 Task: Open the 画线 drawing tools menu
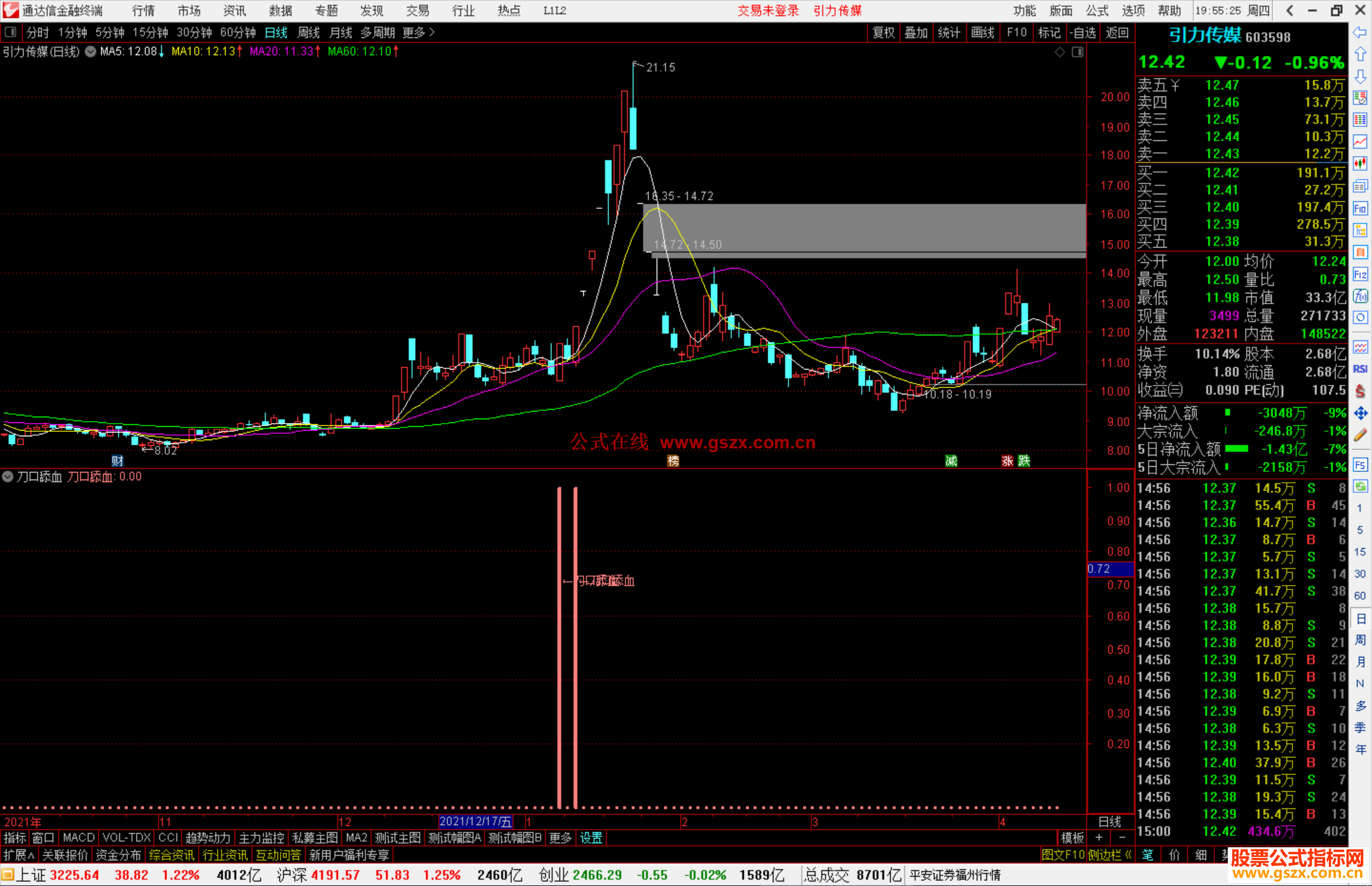pos(983,32)
